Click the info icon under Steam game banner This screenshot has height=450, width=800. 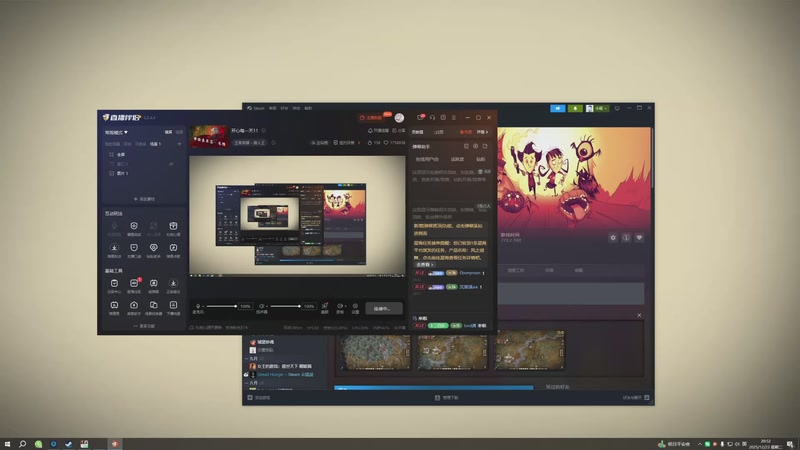(626, 238)
